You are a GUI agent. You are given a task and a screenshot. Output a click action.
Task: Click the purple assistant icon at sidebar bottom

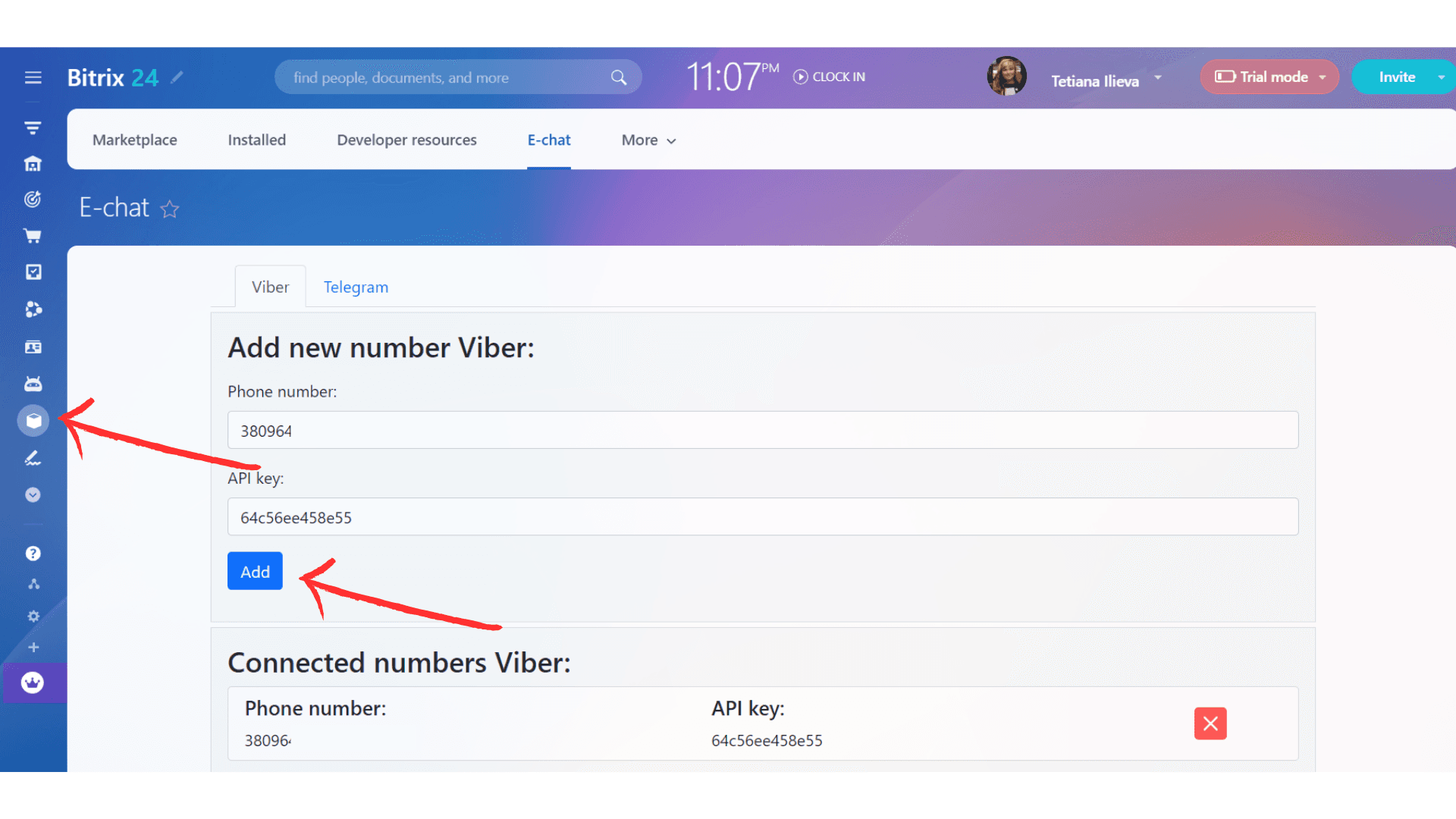(x=33, y=682)
